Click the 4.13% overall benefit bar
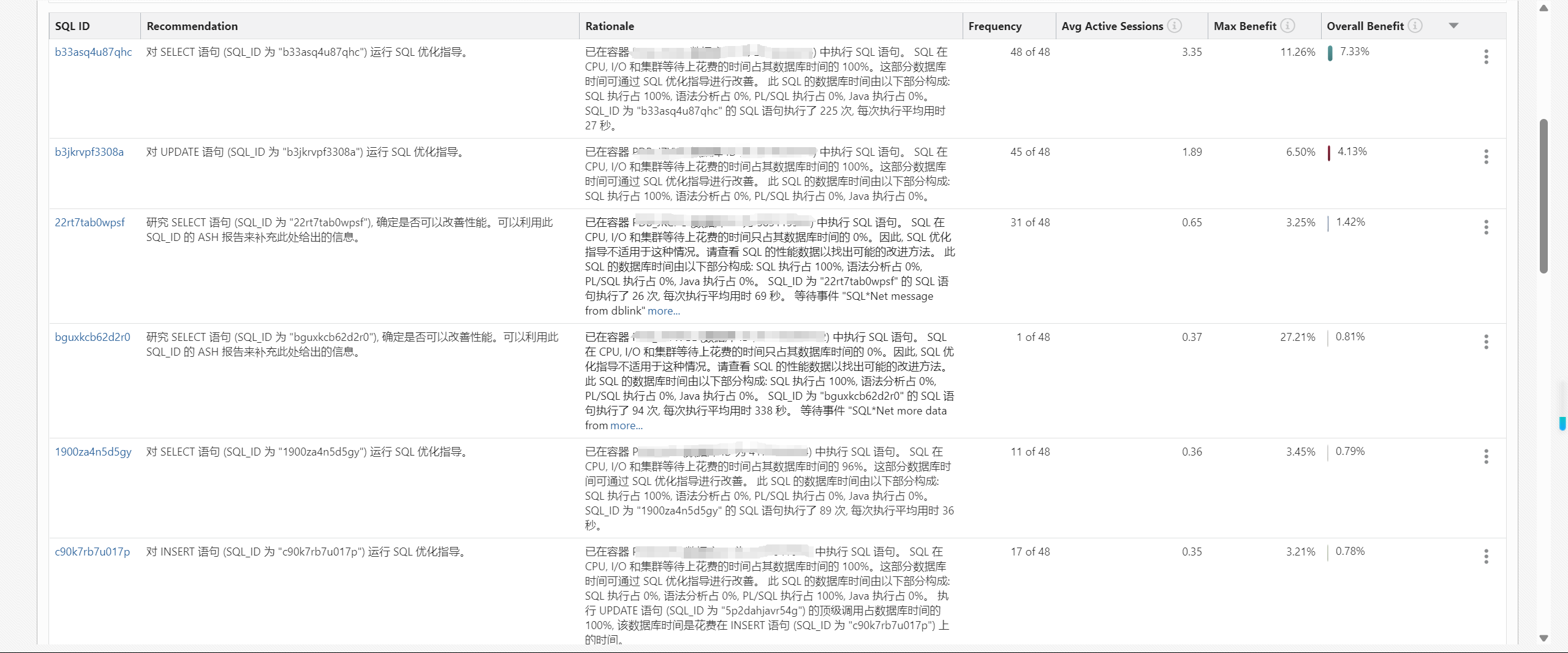1568x653 pixels. point(1329,153)
